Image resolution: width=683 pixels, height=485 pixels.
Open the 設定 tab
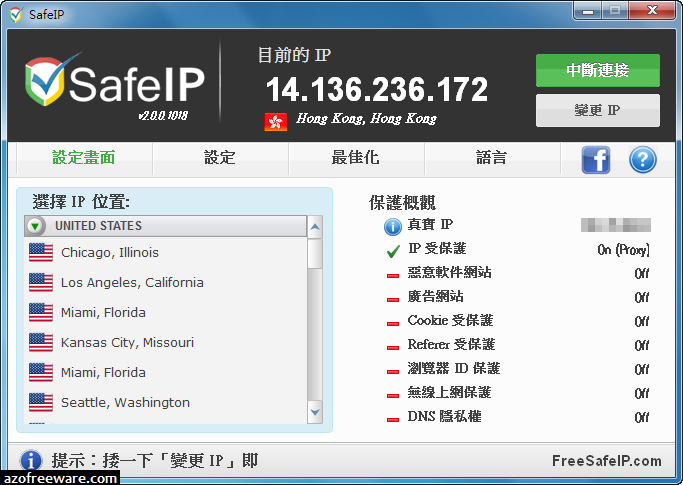tap(220, 158)
